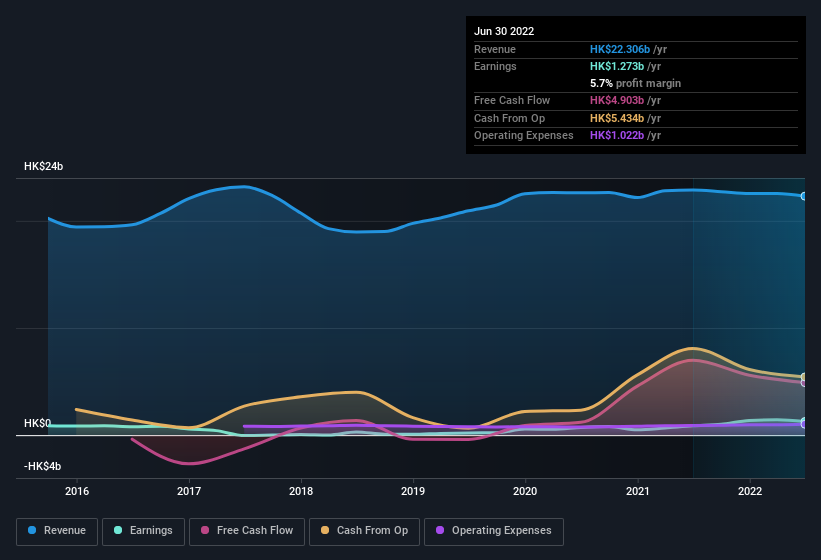Click the Operating Expenses endpoint marker on the purple line

point(804,424)
